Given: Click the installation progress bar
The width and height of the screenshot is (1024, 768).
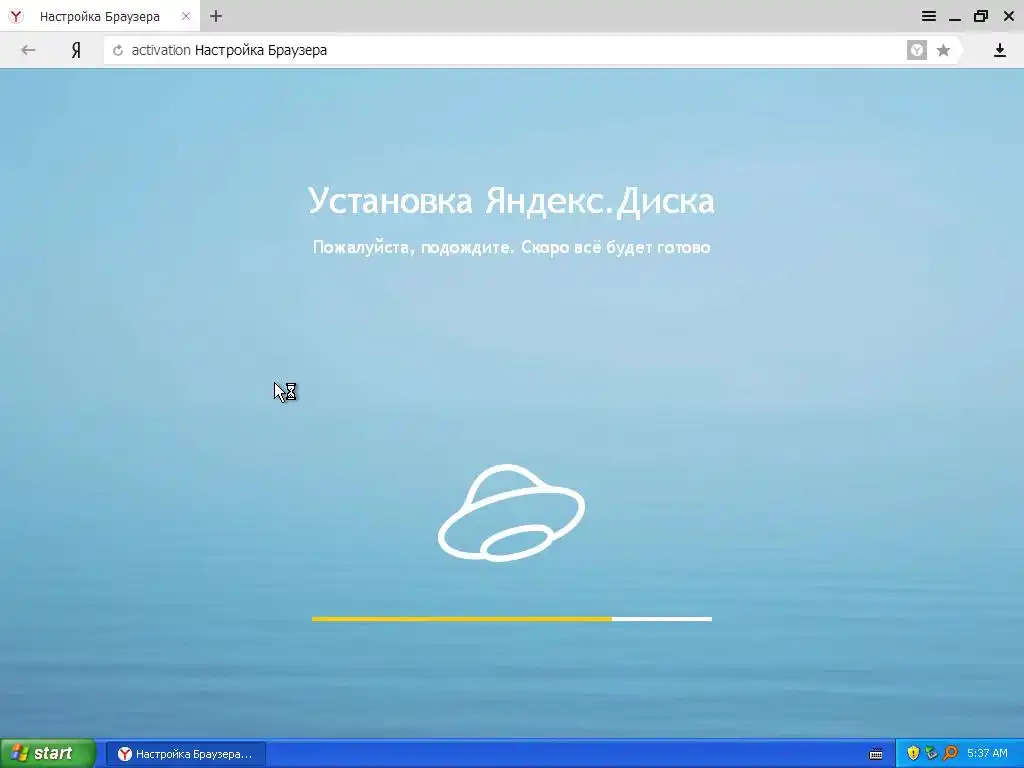Looking at the screenshot, I should click(x=512, y=618).
